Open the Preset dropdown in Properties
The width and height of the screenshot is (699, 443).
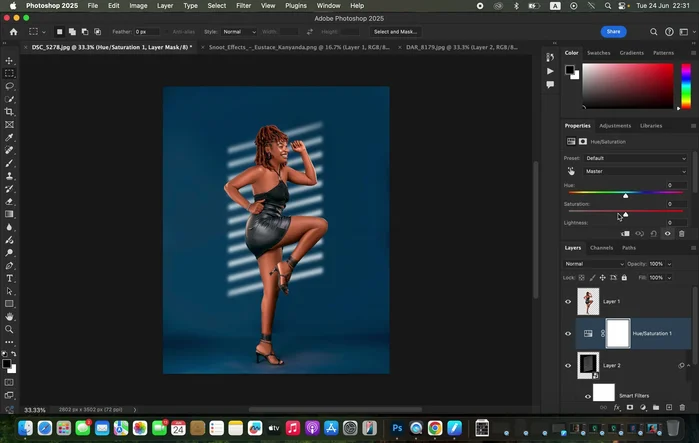click(x=636, y=158)
